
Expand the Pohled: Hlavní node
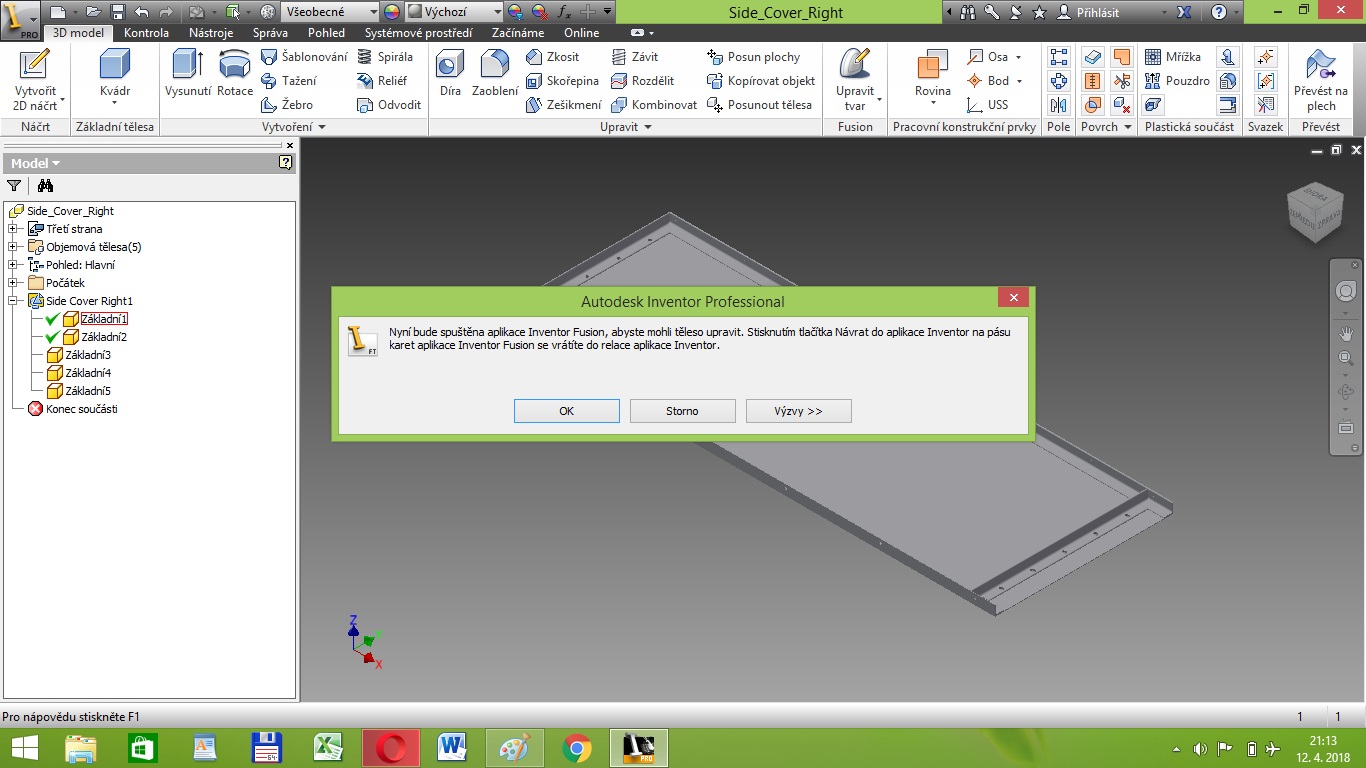pyautogui.click(x=12, y=265)
